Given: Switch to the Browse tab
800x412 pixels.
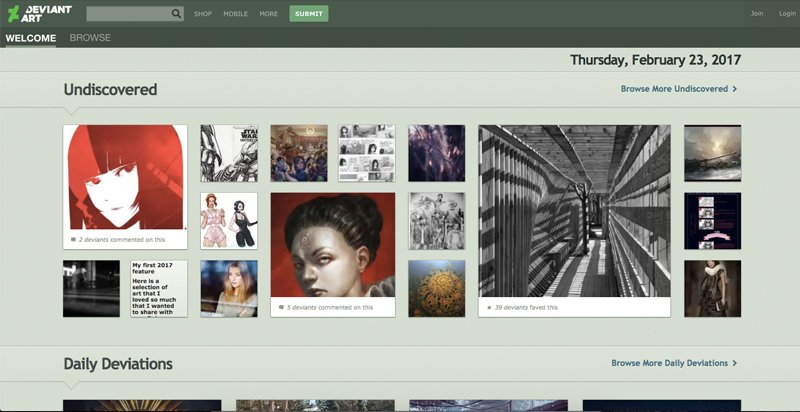Looking at the screenshot, I should pyautogui.click(x=90, y=38).
